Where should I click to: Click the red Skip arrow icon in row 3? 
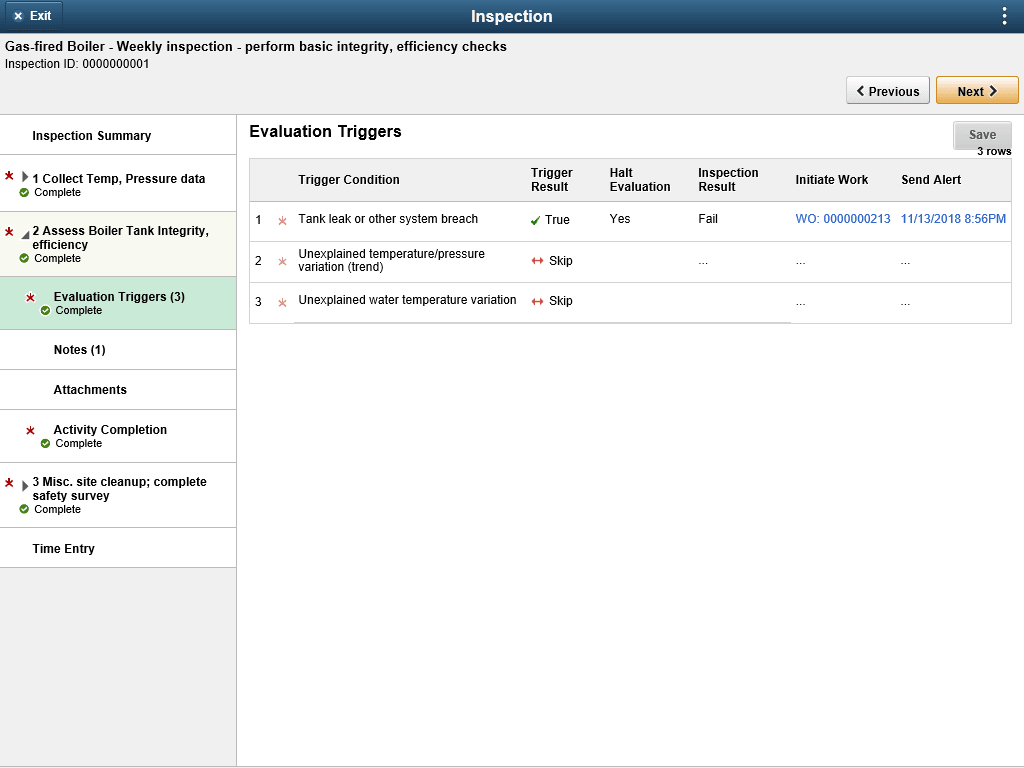tap(537, 301)
